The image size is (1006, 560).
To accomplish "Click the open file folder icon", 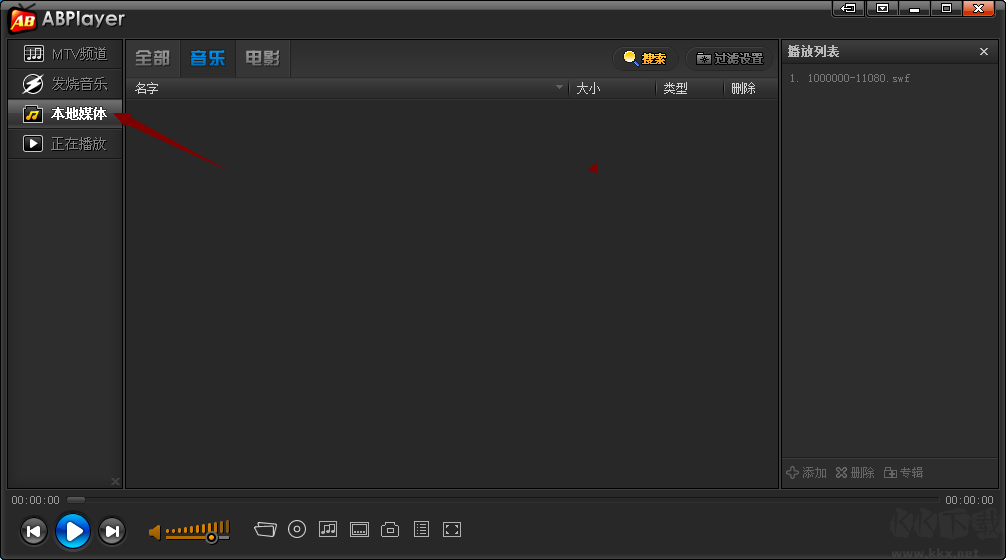I will [x=264, y=530].
